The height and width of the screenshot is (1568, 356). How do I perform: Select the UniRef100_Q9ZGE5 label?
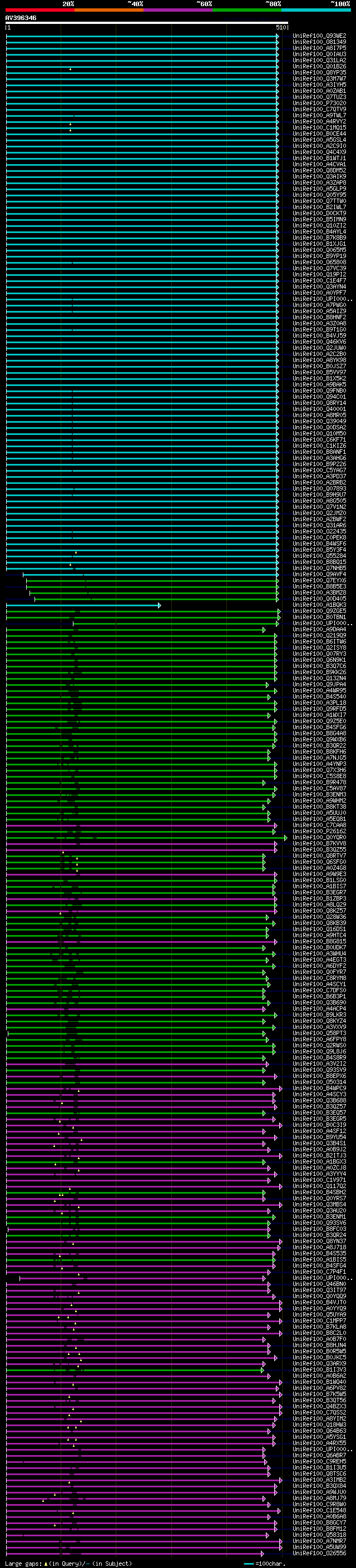(319, 611)
